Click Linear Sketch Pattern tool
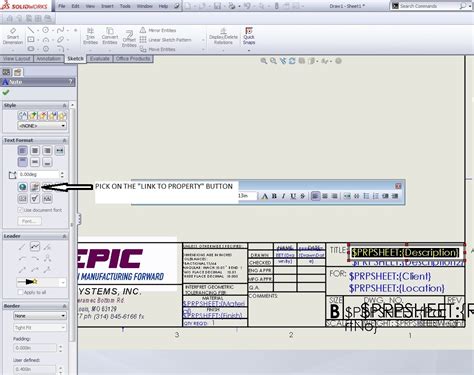Image resolution: width=474 pixels, height=375 pixels. click(x=166, y=40)
